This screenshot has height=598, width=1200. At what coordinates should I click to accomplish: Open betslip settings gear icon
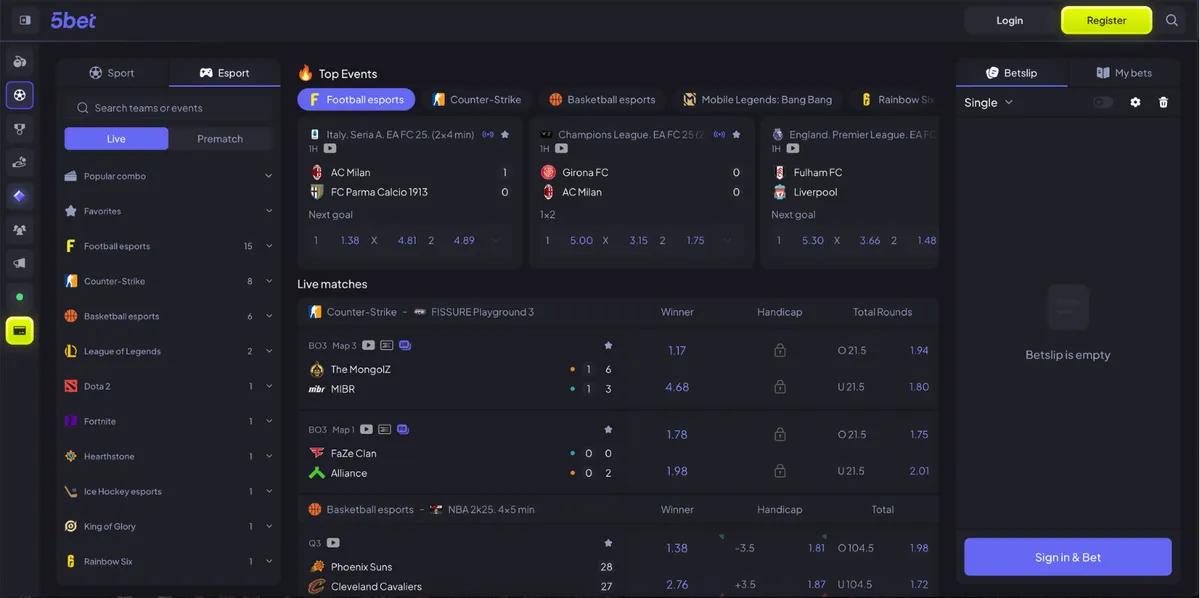tap(1135, 102)
